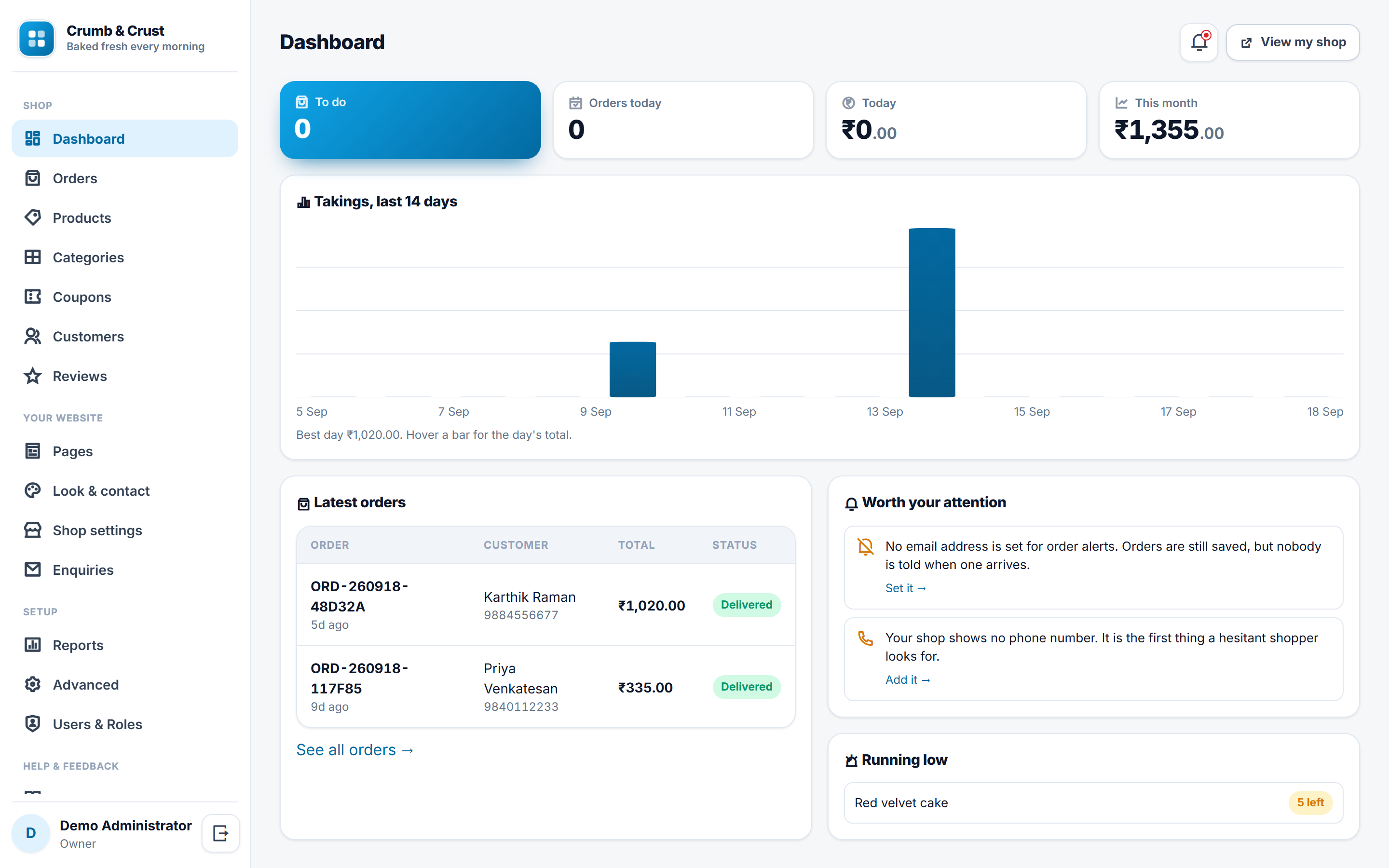Viewport: 1389px width, 868px height.
Task: Click the Pages document icon
Action: coord(33,451)
